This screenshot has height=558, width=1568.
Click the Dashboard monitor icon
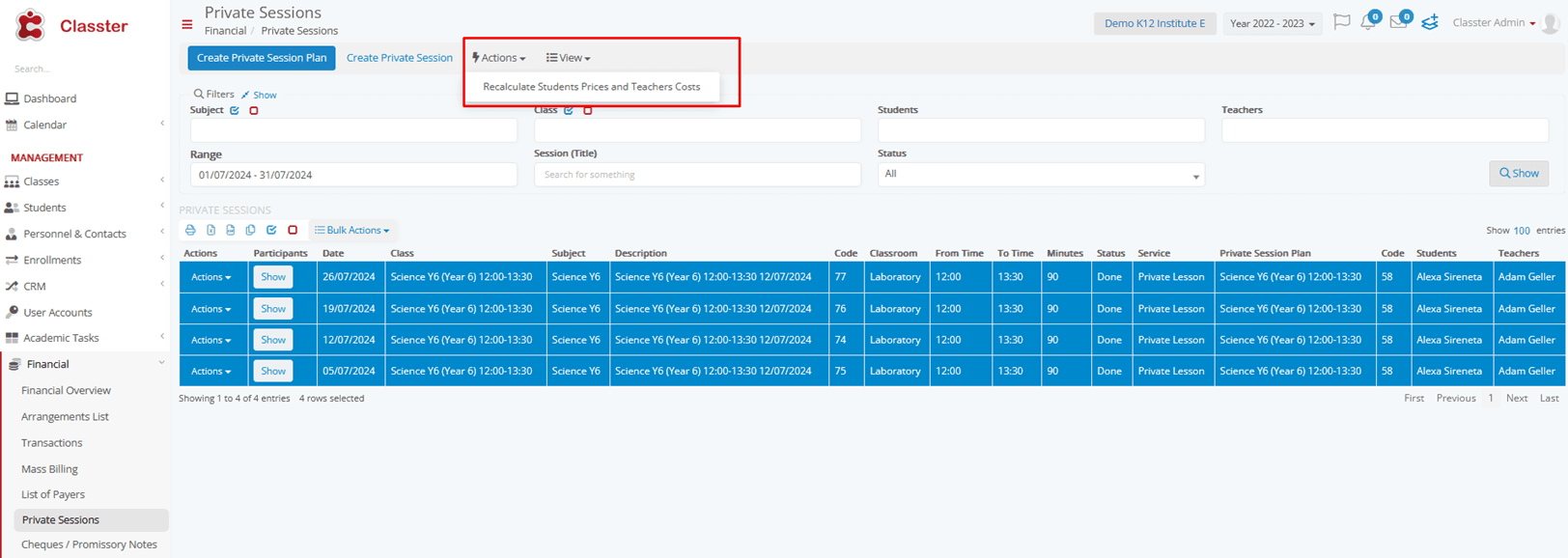point(12,98)
